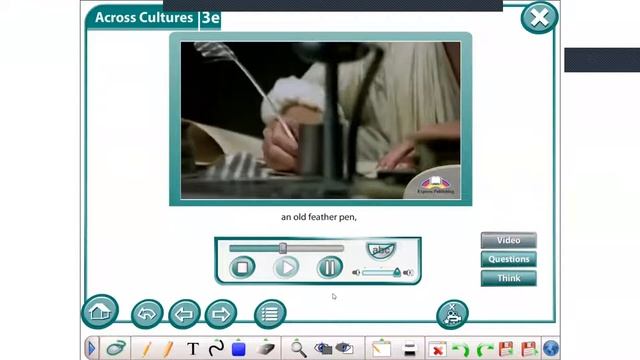The image size is (640, 360).
Task: Click the Home icon button
Action: [100, 312]
